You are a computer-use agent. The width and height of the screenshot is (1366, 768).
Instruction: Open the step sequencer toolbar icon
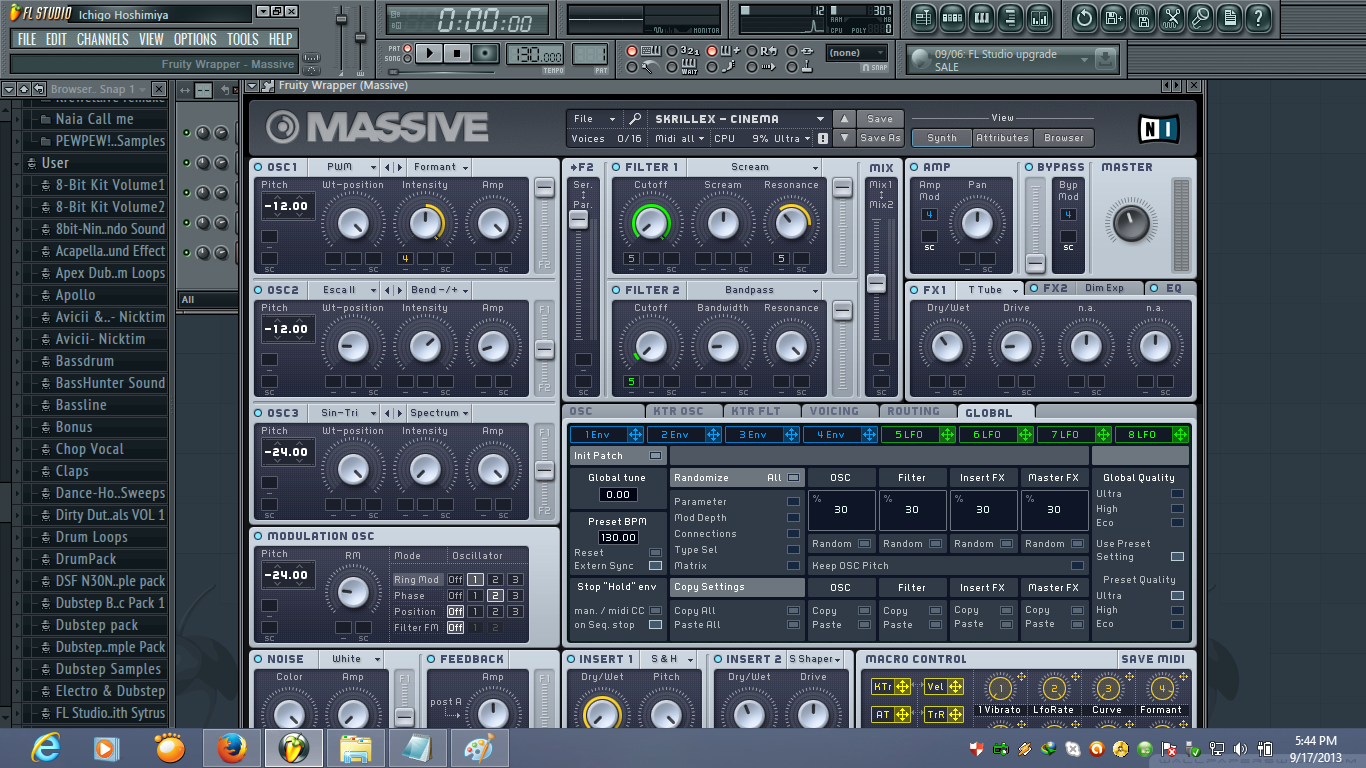952,17
